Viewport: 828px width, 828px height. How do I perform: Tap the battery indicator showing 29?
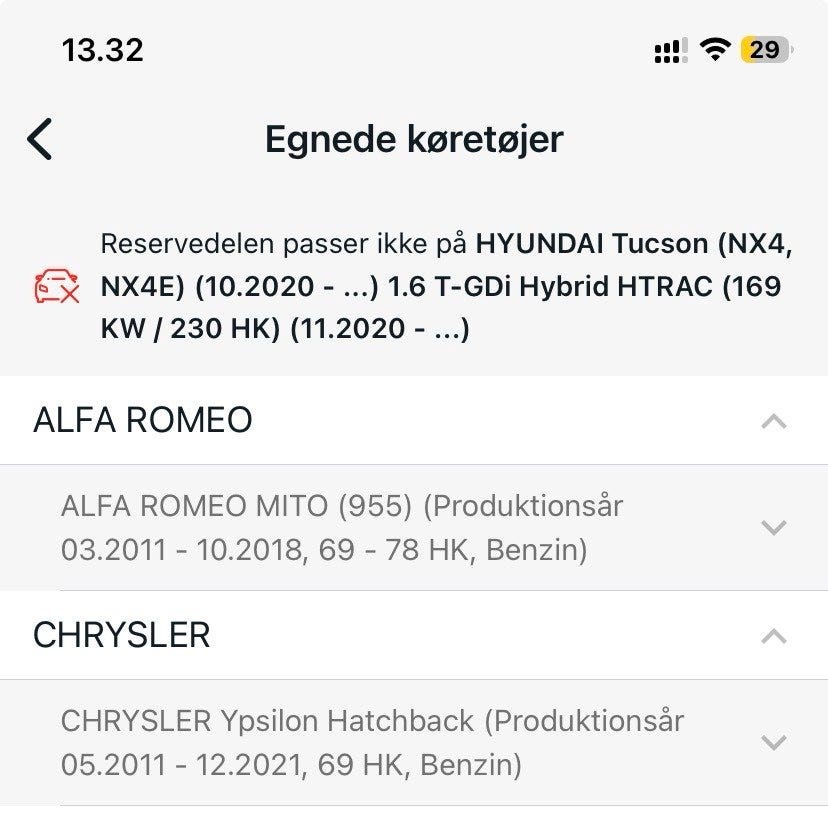pyautogui.click(x=765, y=49)
